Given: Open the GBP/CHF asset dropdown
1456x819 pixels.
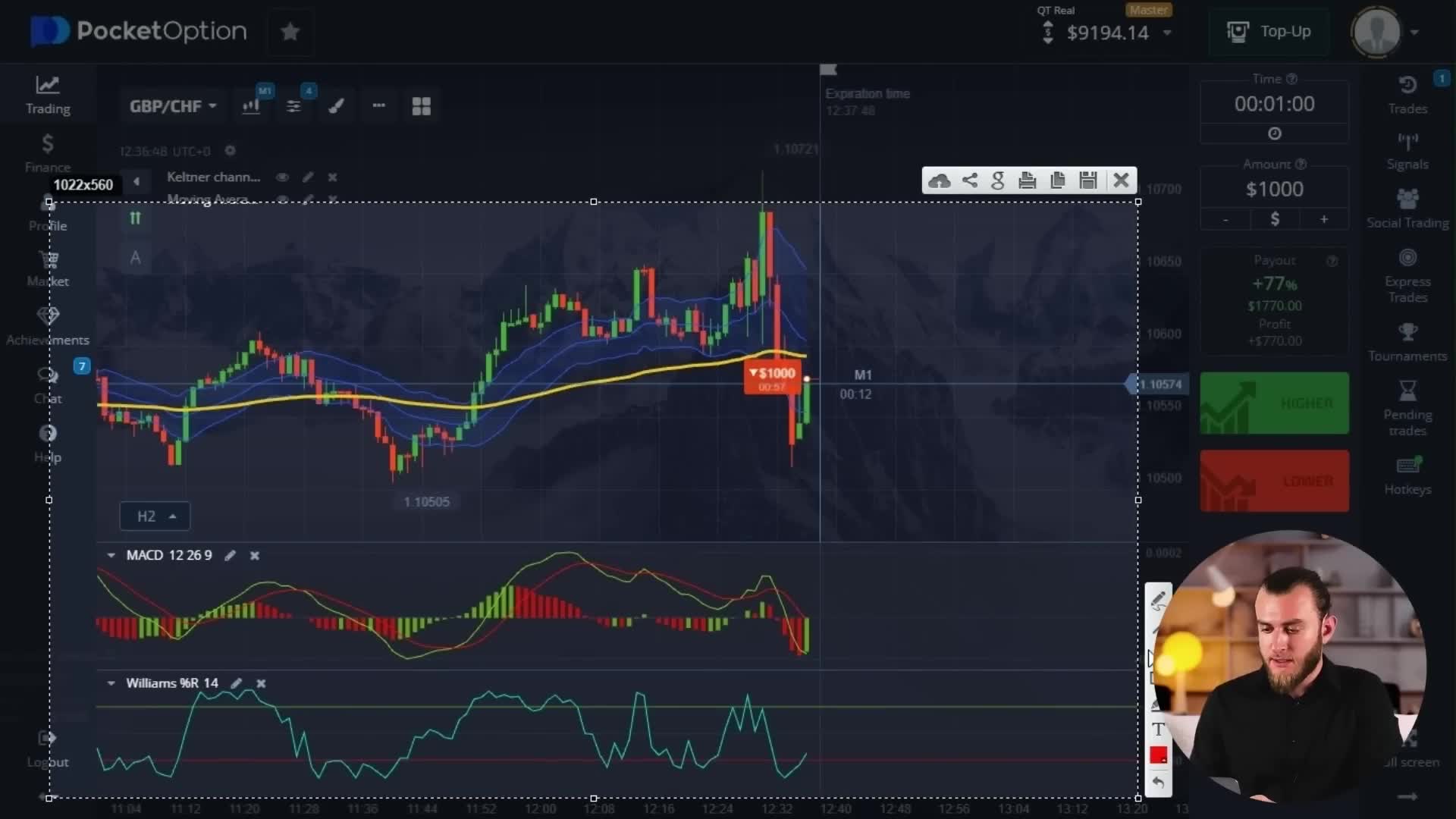Looking at the screenshot, I should (173, 106).
